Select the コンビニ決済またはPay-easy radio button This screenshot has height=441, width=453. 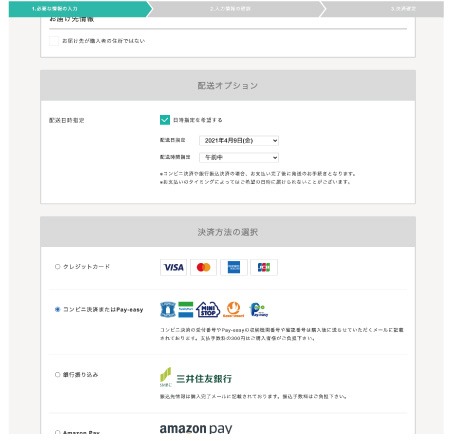[x=57, y=310]
